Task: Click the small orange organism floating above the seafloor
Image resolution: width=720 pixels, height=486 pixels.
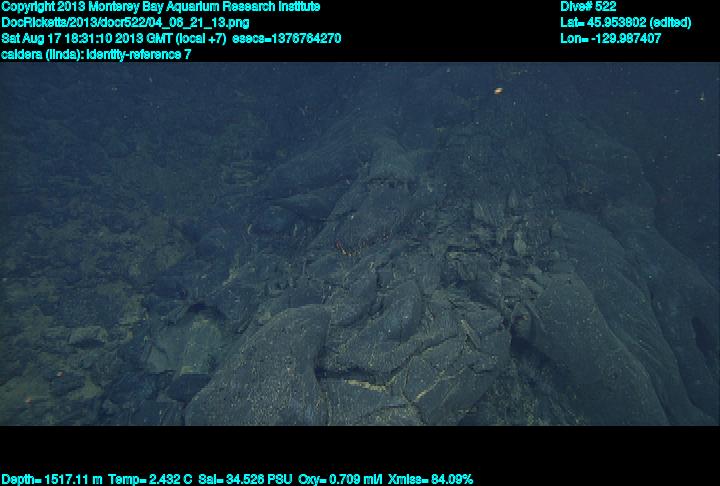Action: point(498,91)
